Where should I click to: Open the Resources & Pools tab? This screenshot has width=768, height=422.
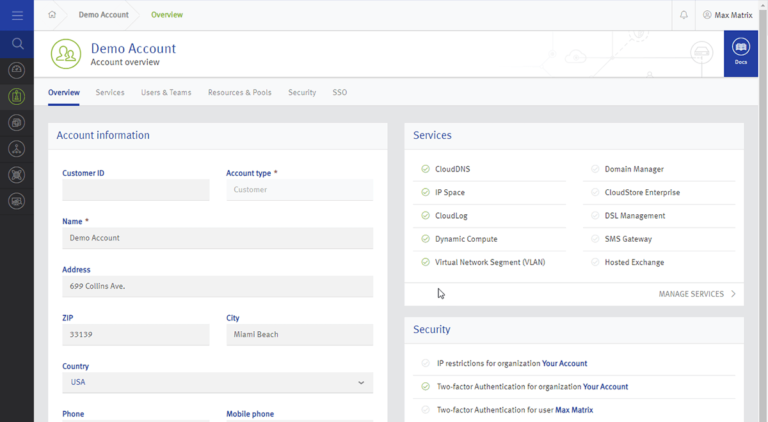point(239,92)
